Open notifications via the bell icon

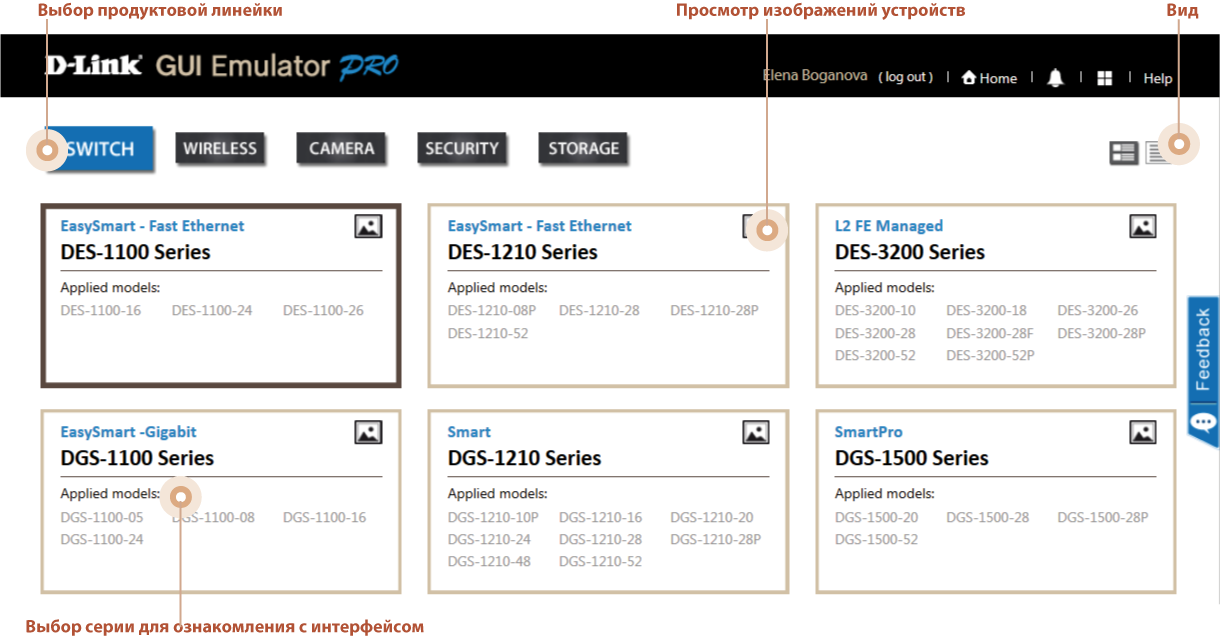click(x=1055, y=77)
